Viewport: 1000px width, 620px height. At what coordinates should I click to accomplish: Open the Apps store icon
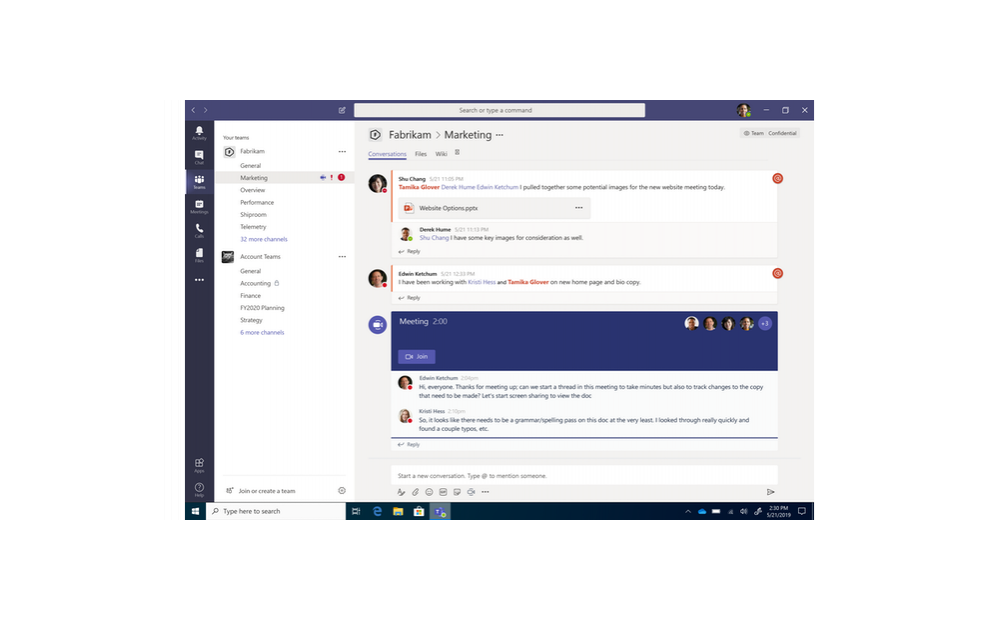(x=199, y=465)
